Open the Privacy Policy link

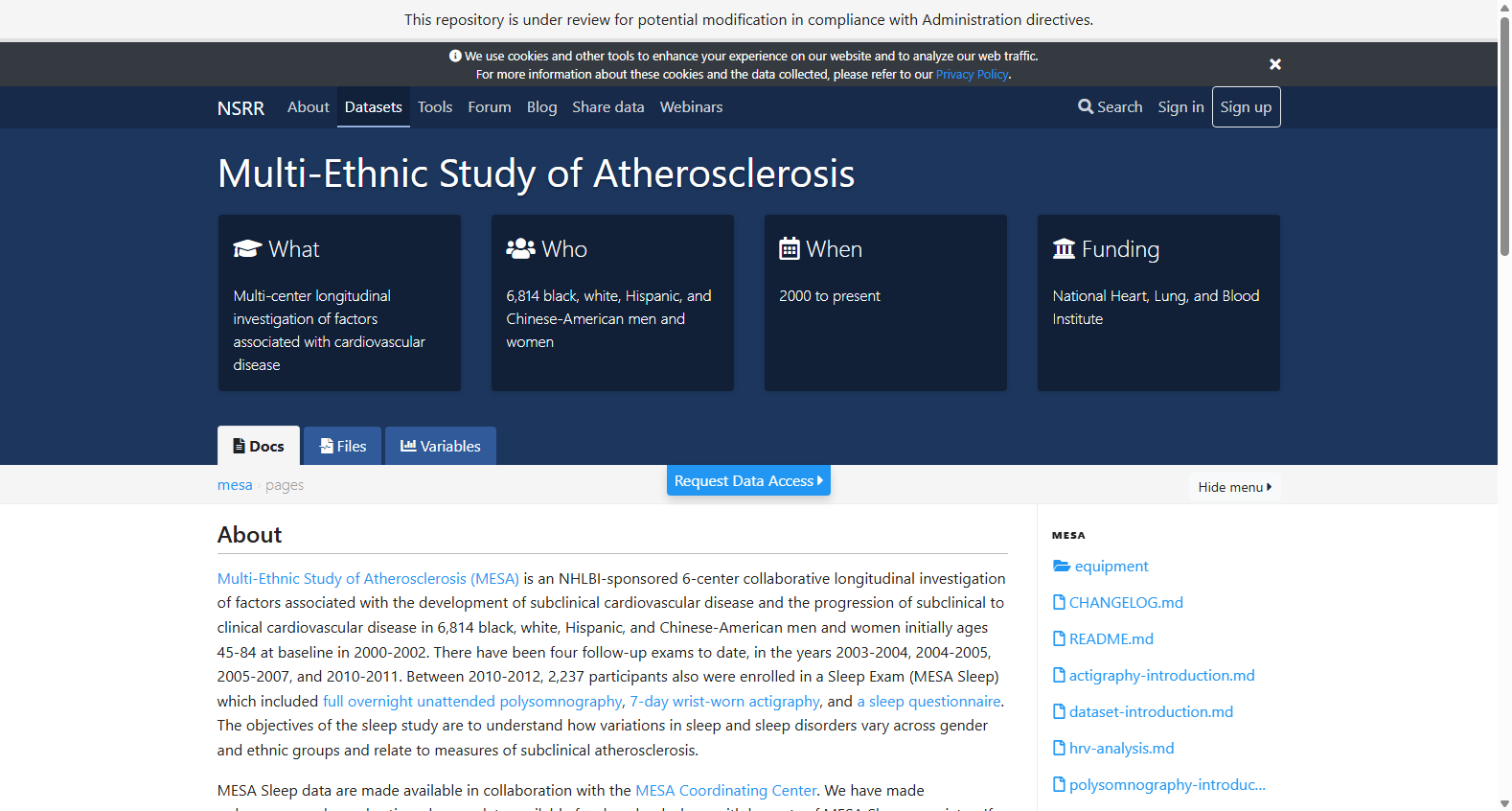tap(972, 75)
